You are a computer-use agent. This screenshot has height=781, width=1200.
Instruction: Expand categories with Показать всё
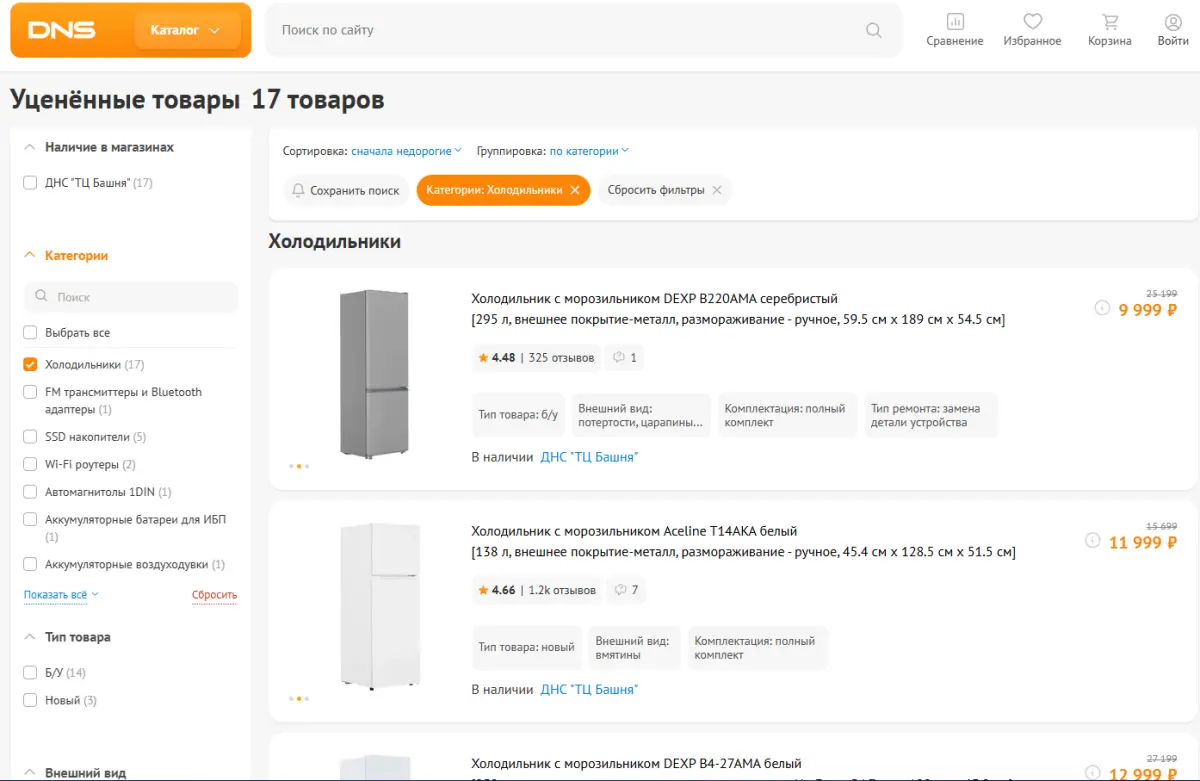click(61, 594)
